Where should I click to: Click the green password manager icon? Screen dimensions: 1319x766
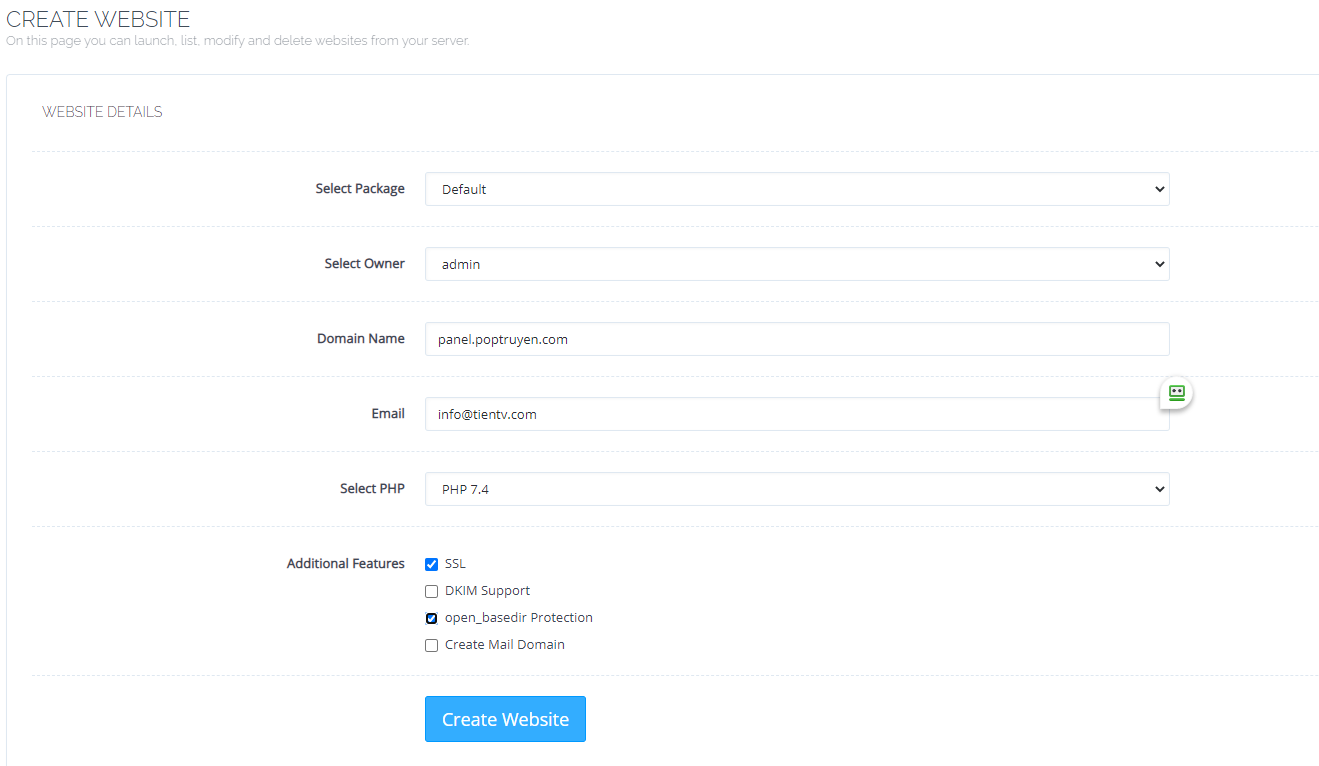pos(1176,394)
